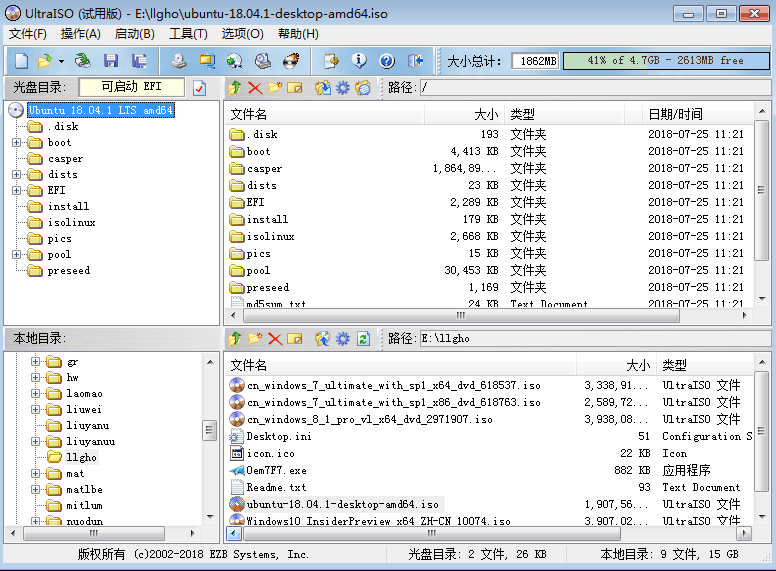The image size is (776, 571).
Task: Sort disc files by 日期/时间 column
Action: (x=697, y=114)
